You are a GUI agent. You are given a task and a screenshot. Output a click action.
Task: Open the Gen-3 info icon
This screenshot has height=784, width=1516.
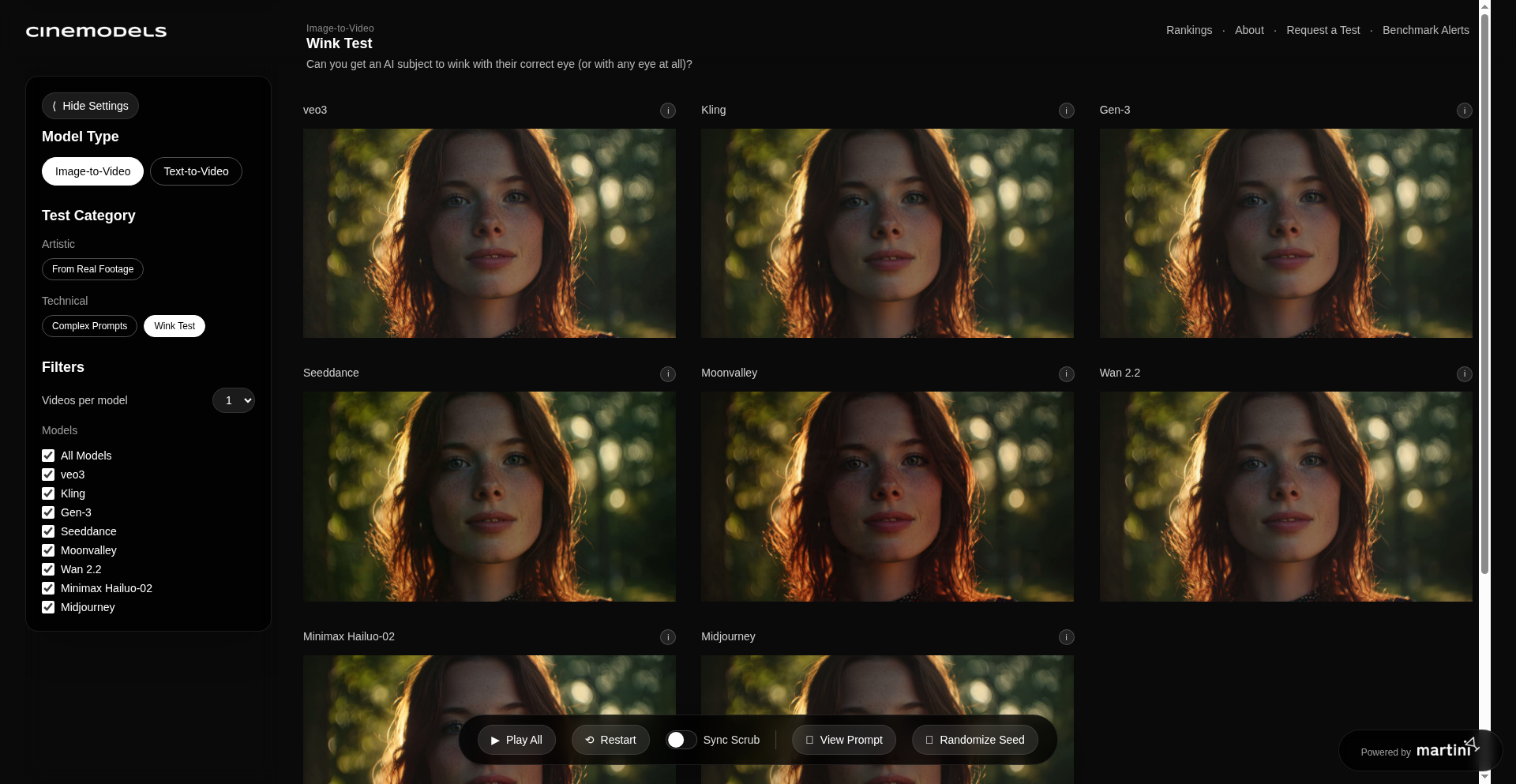pos(1464,111)
